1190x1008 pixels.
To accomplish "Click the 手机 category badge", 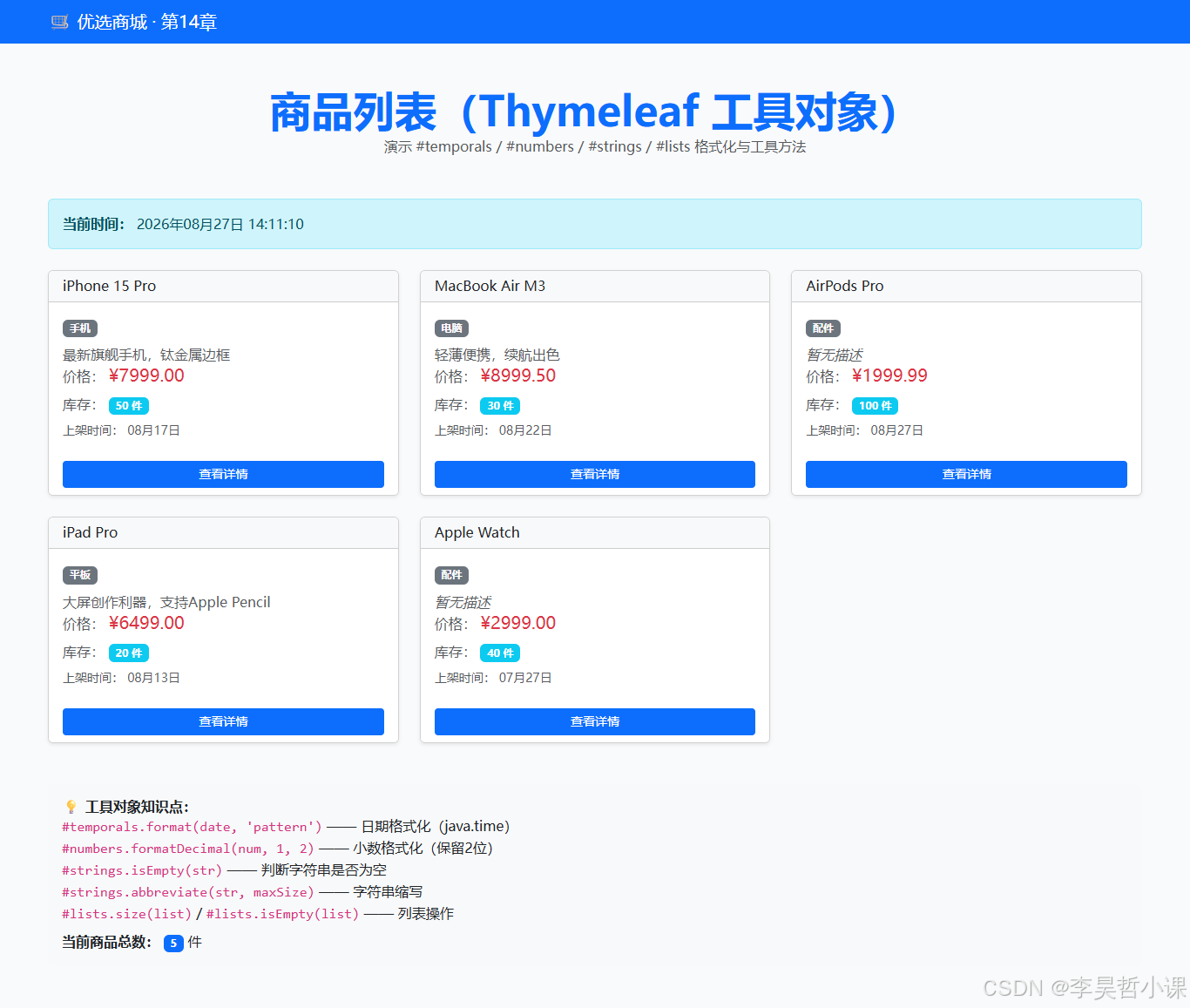I will pyautogui.click(x=80, y=328).
